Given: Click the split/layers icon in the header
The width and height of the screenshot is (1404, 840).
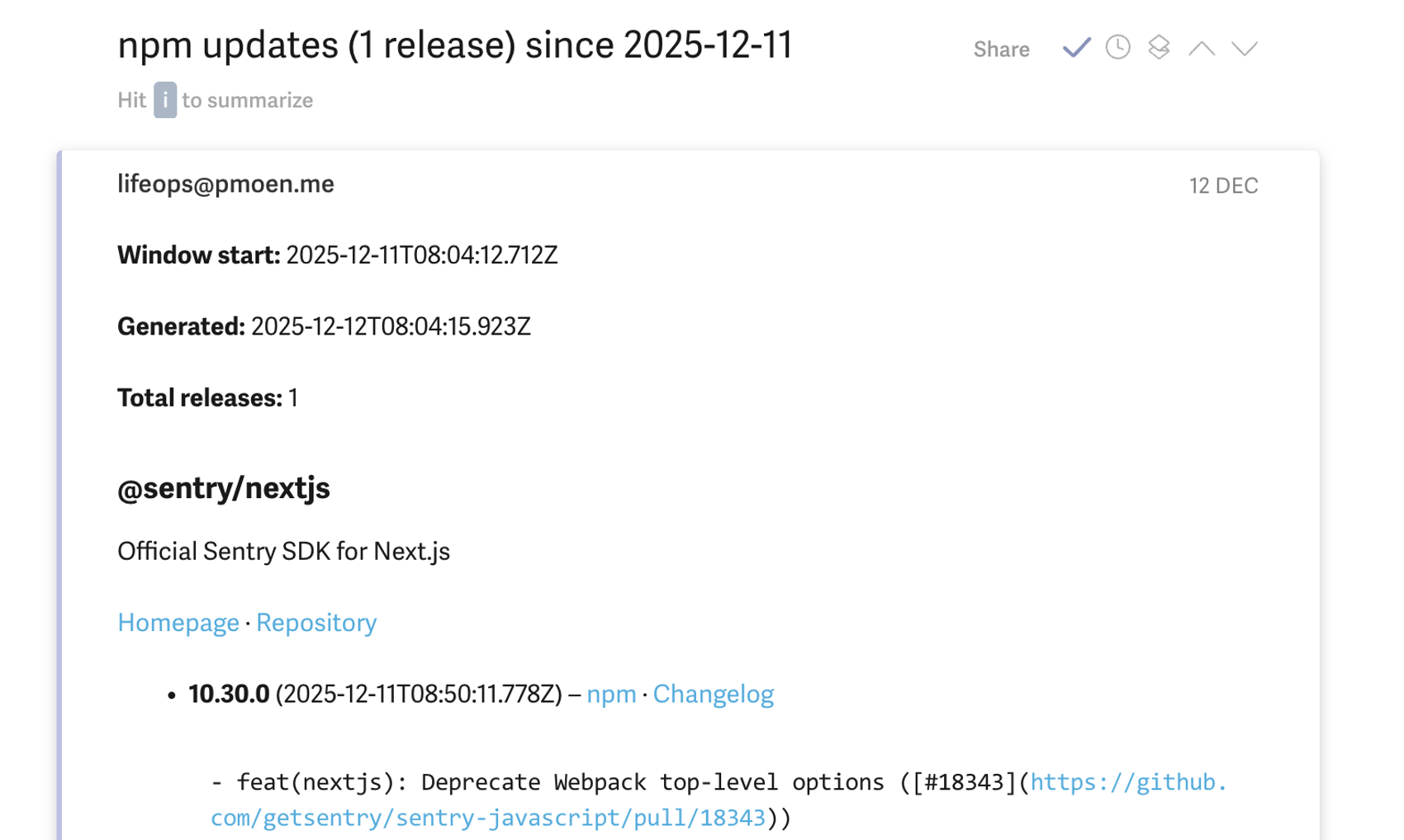Looking at the screenshot, I should coord(1159,47).
